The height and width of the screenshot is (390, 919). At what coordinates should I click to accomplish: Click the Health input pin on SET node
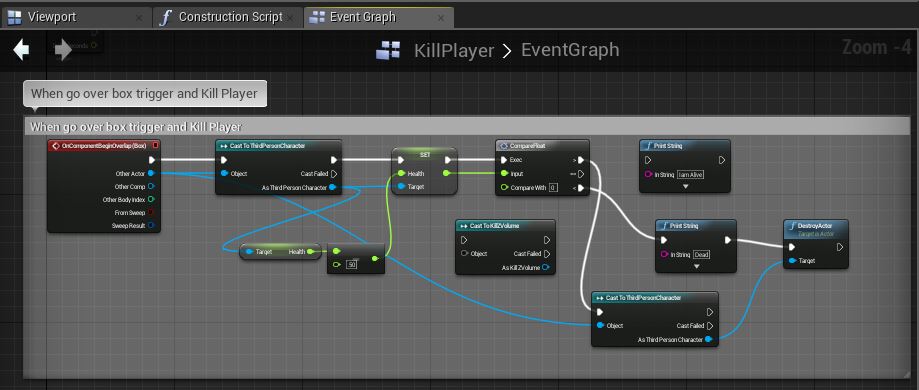click(x=401, y=174)
